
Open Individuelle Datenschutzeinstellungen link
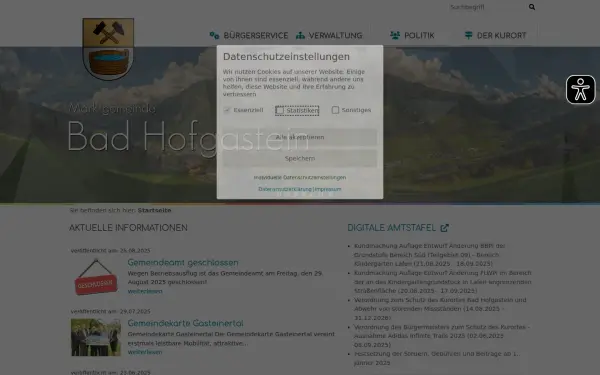click(x=300, y=178)
